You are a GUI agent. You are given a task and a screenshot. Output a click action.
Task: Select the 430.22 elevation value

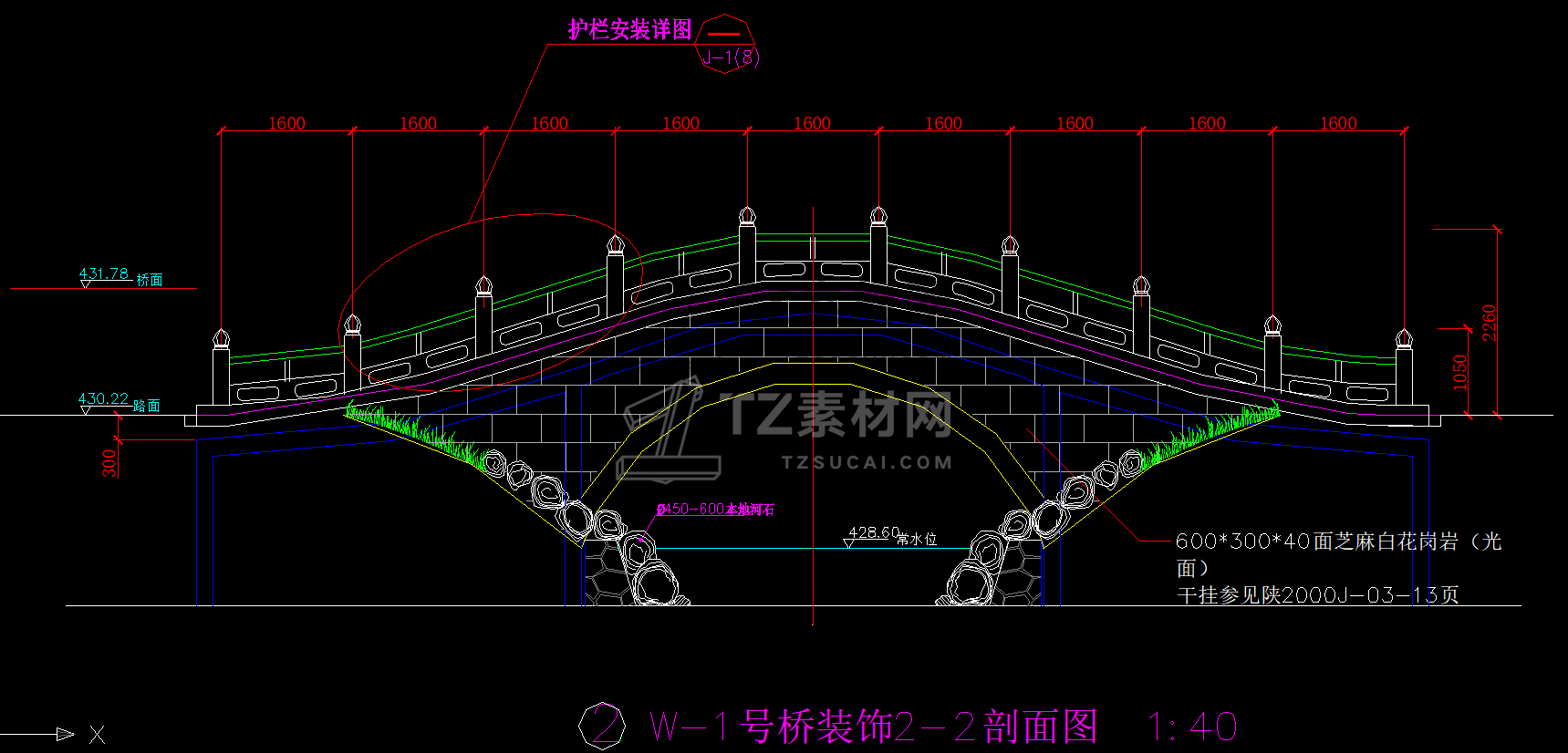coord(103,398)
